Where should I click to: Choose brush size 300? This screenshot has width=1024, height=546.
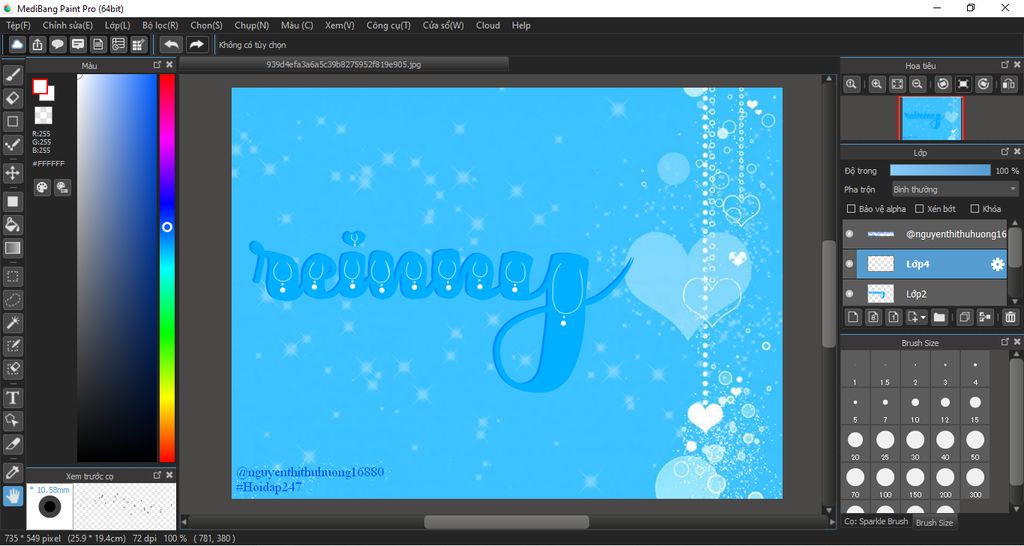coord(975,482)
